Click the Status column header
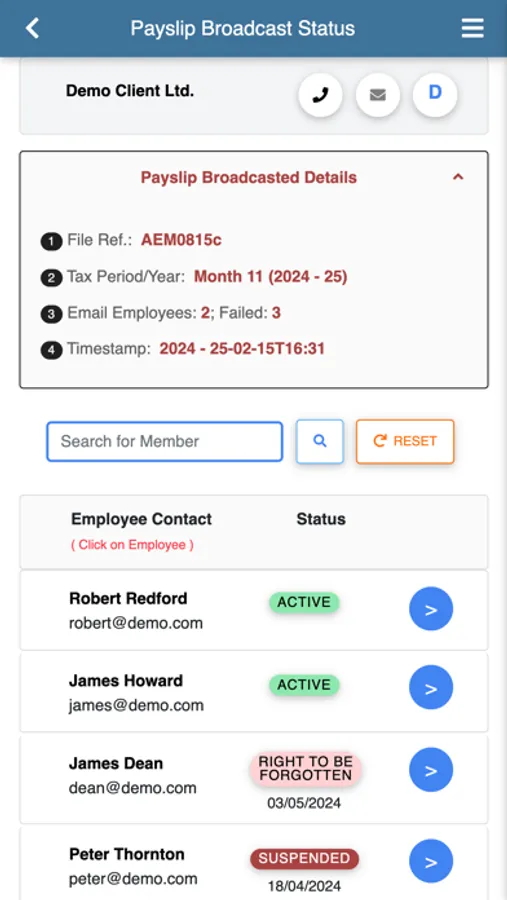507x900 pixels. click(321, 519)
